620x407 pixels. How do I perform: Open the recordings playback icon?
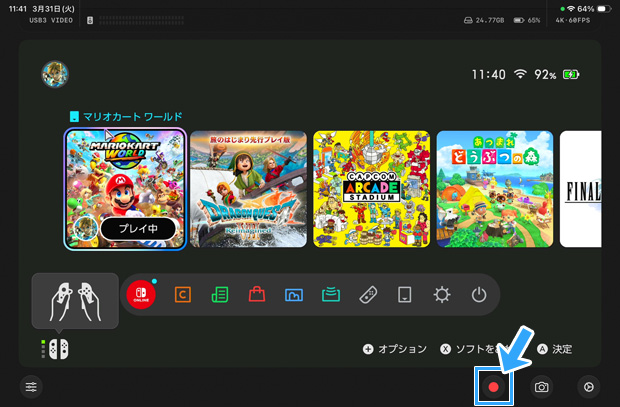tap(587, 387)
